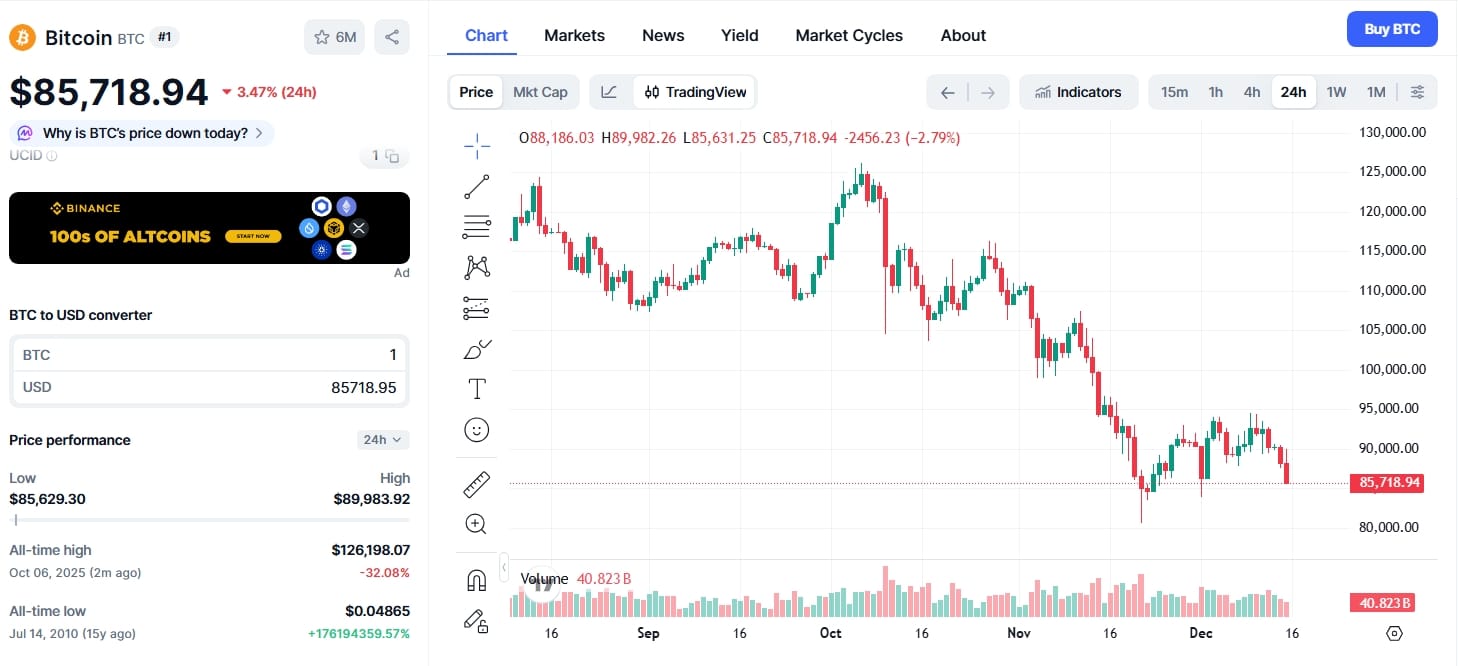Select the 1W chart timeframe
Viewport: 1458px width, 666px height.
point(1336,91)
